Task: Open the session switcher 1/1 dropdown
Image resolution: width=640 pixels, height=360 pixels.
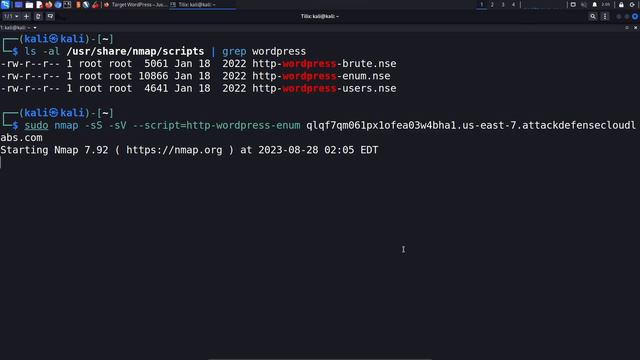Action: (x=11, y=16)
